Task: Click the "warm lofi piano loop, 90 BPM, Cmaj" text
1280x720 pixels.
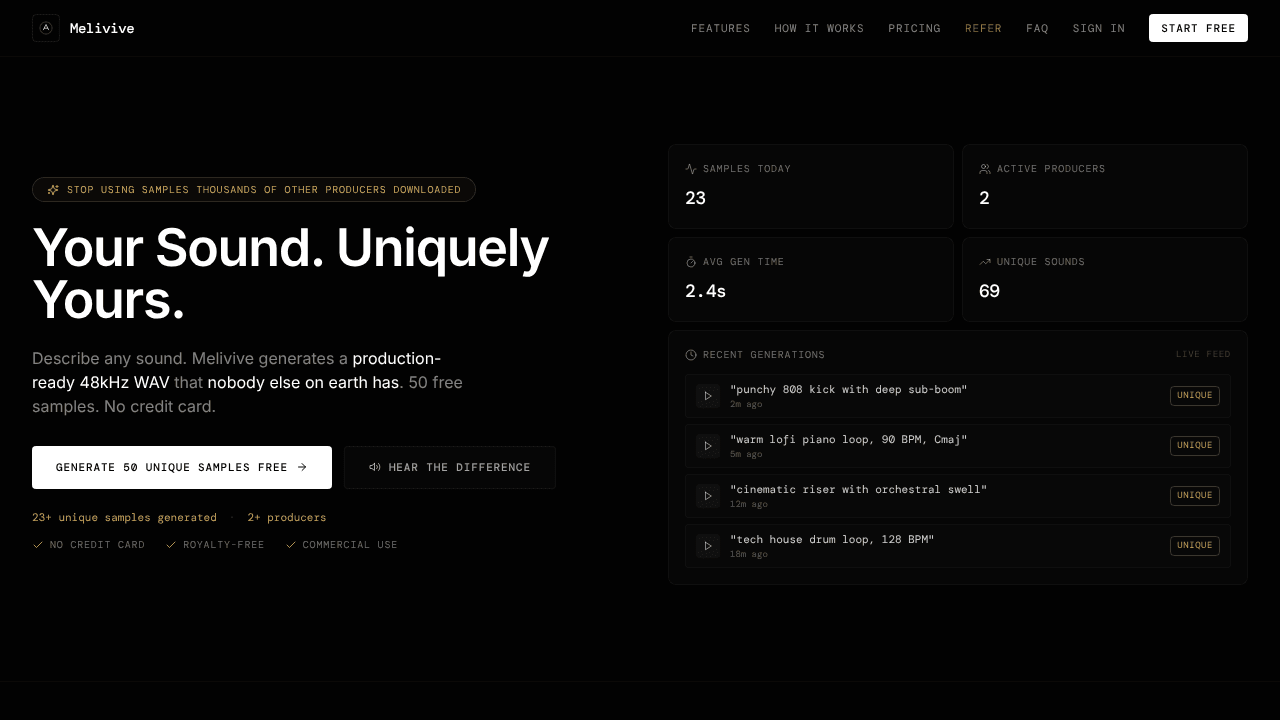Action: click(x=849, y=439)
